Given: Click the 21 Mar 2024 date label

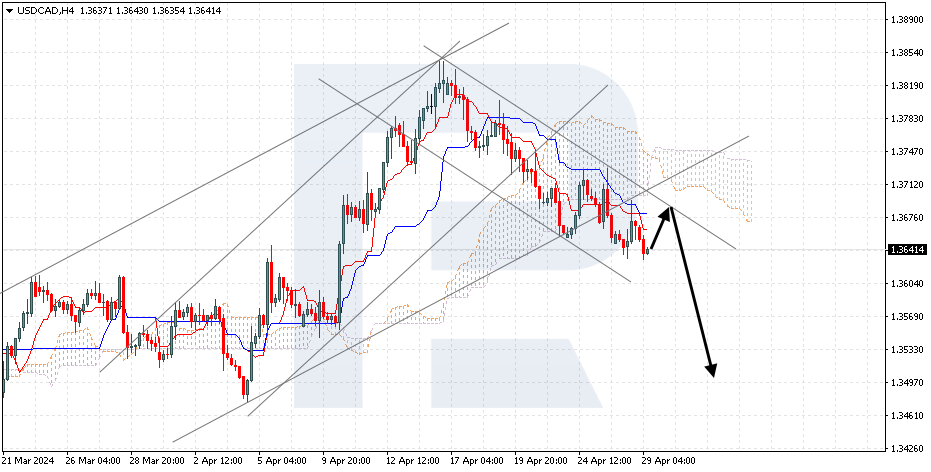Looking at the screenshot, I should point(26,461).
